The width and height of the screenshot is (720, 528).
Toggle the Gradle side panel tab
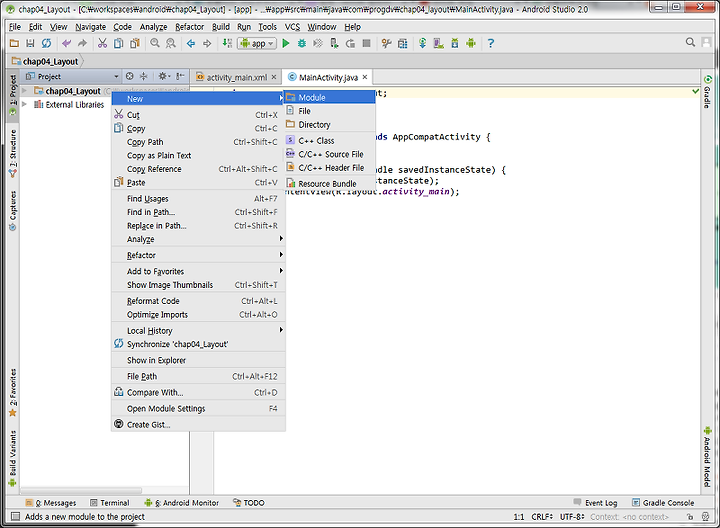point(708,92)
